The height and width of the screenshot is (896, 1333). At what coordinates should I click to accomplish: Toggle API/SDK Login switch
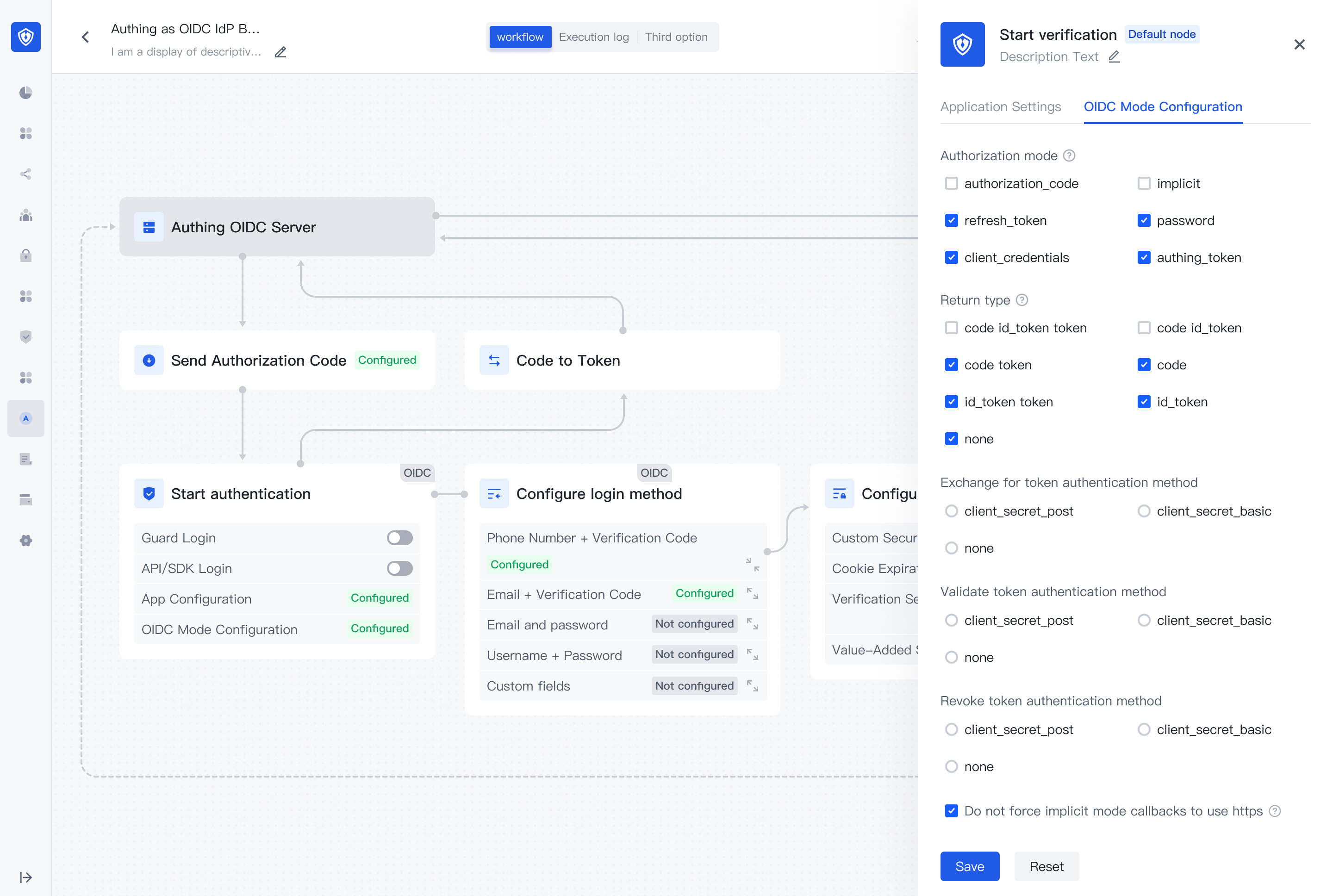click(399, 568)
